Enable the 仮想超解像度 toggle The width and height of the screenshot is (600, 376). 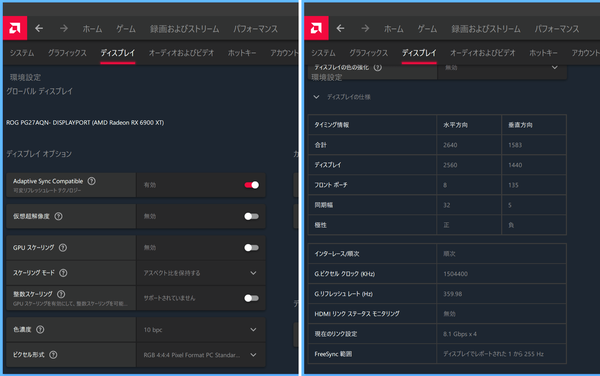(x=251, y=216)
